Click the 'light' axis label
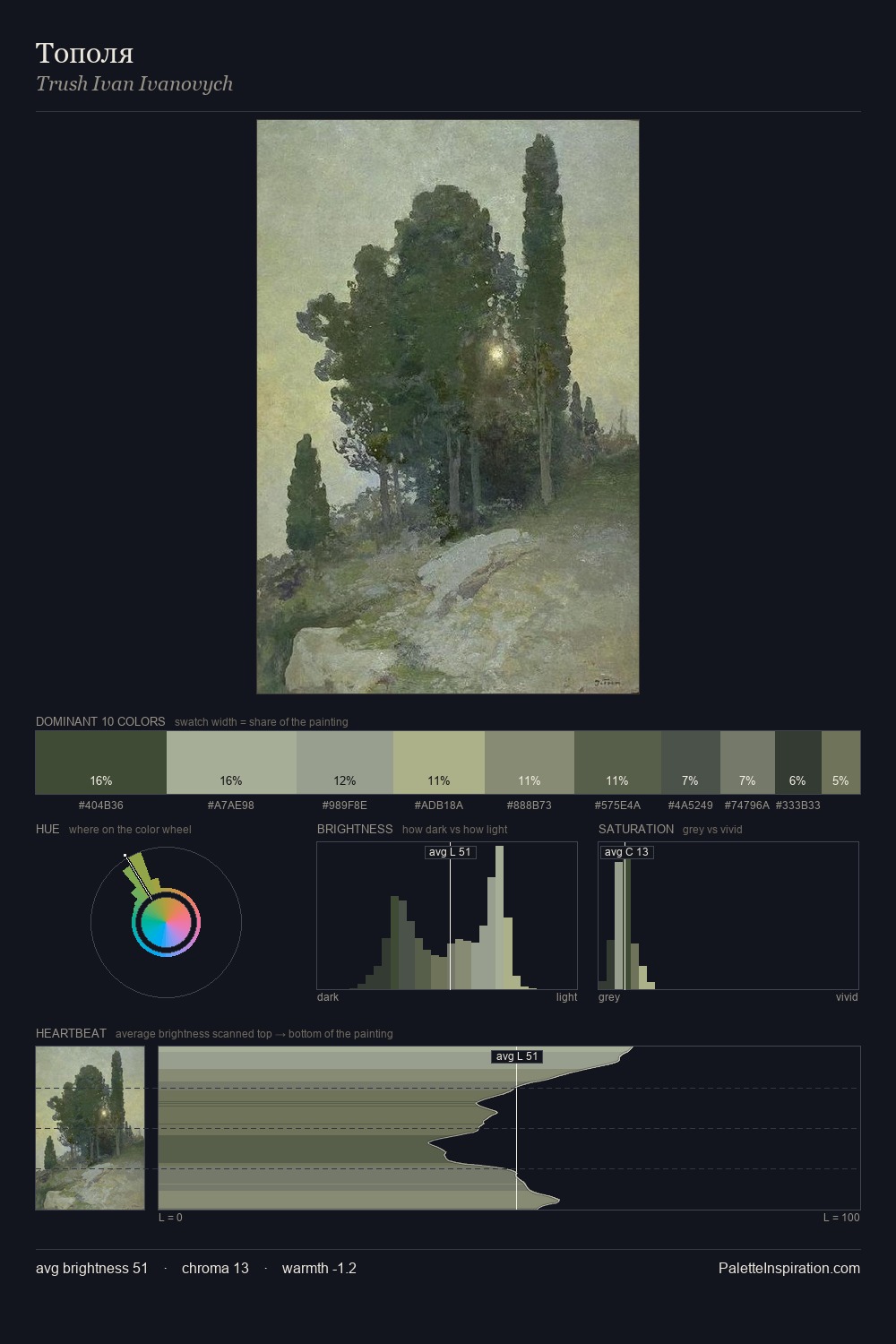Screen dimensions: 896x1344 [567, 997]
